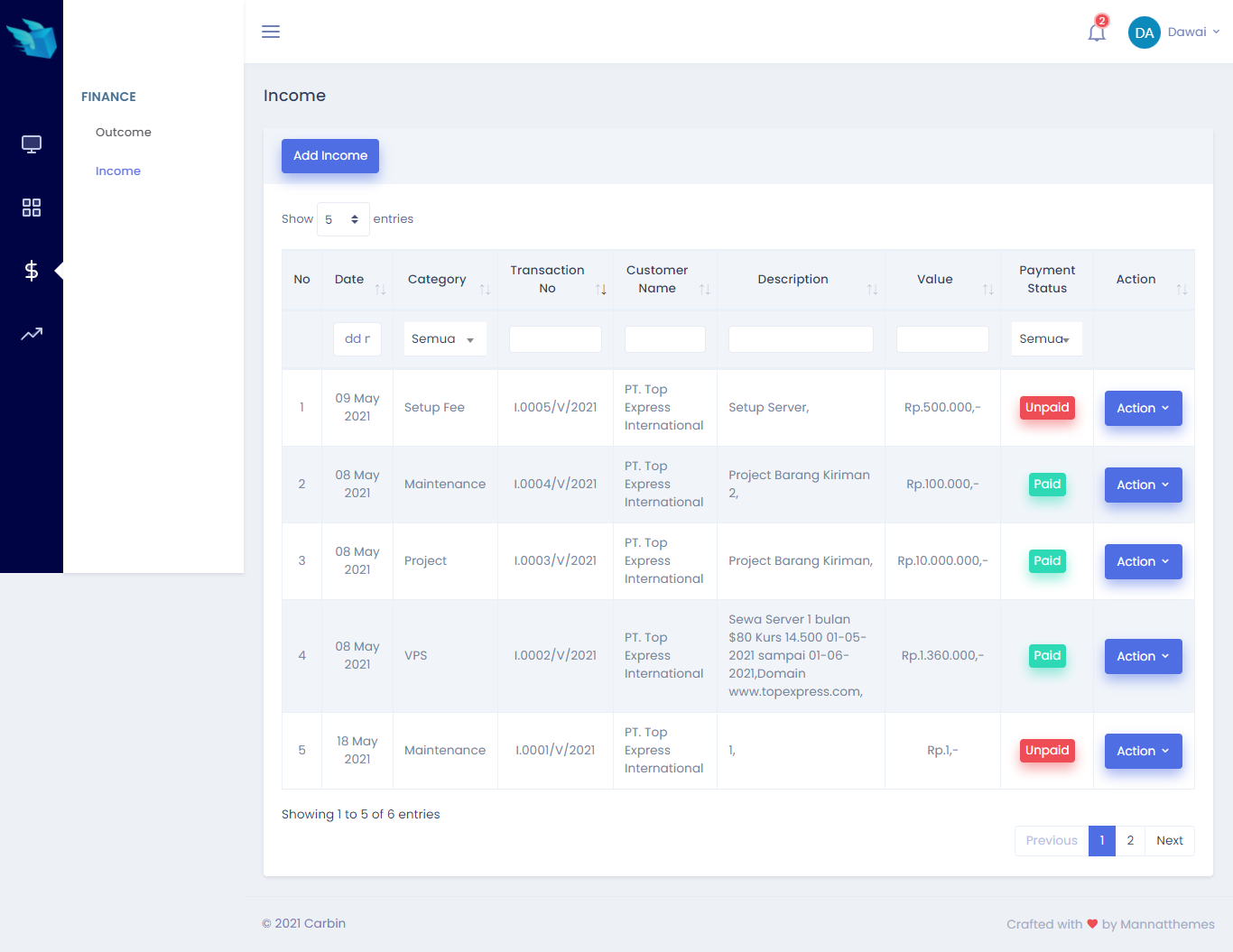Image resolution: width=1233 pixels, height=952 pixels.
Task: Select the Income menu item
Action: (118, 171)
